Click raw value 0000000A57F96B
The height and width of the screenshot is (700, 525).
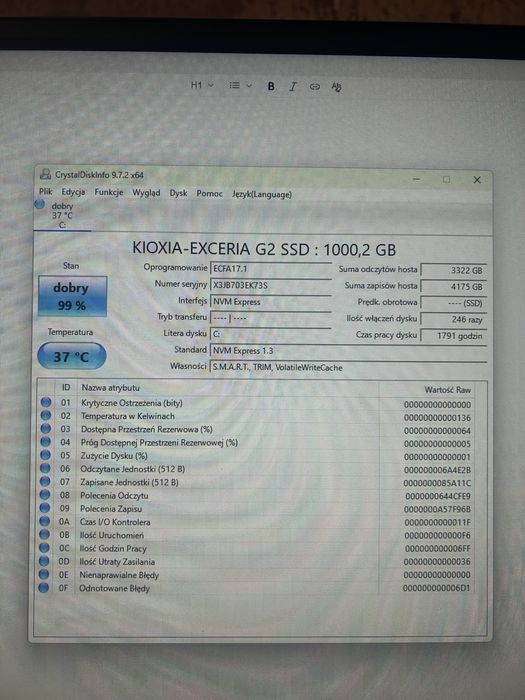(437, 509)
